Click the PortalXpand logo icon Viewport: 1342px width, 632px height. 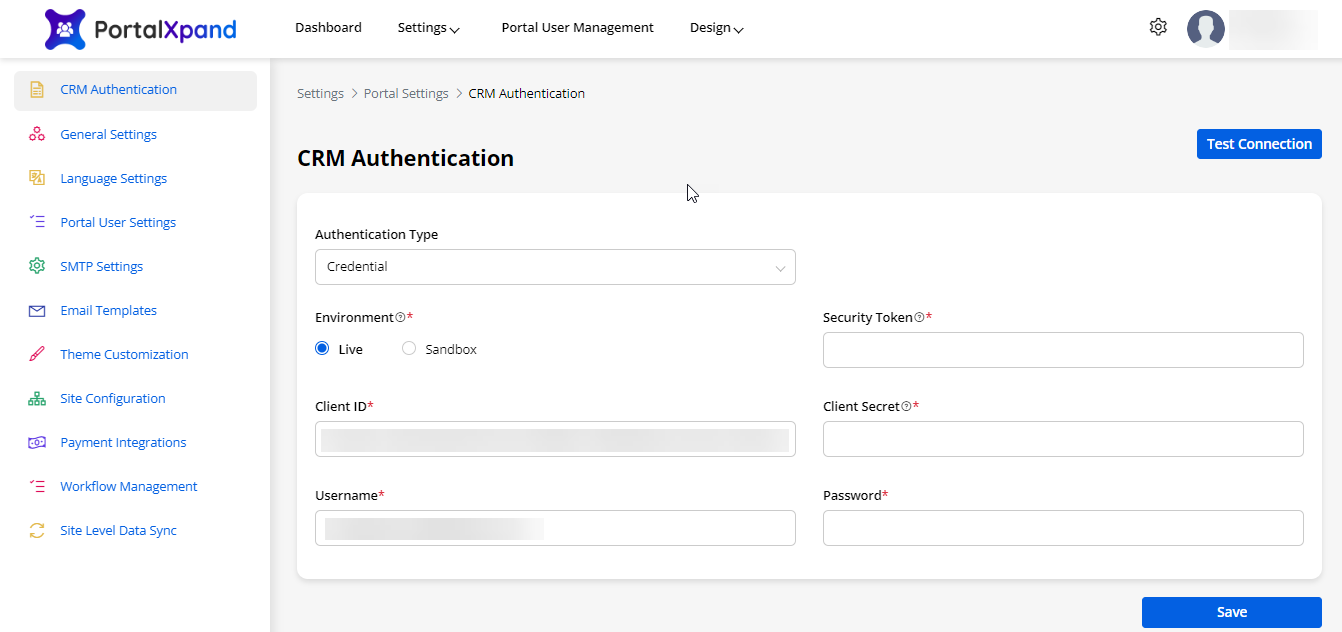coord(65,29)
